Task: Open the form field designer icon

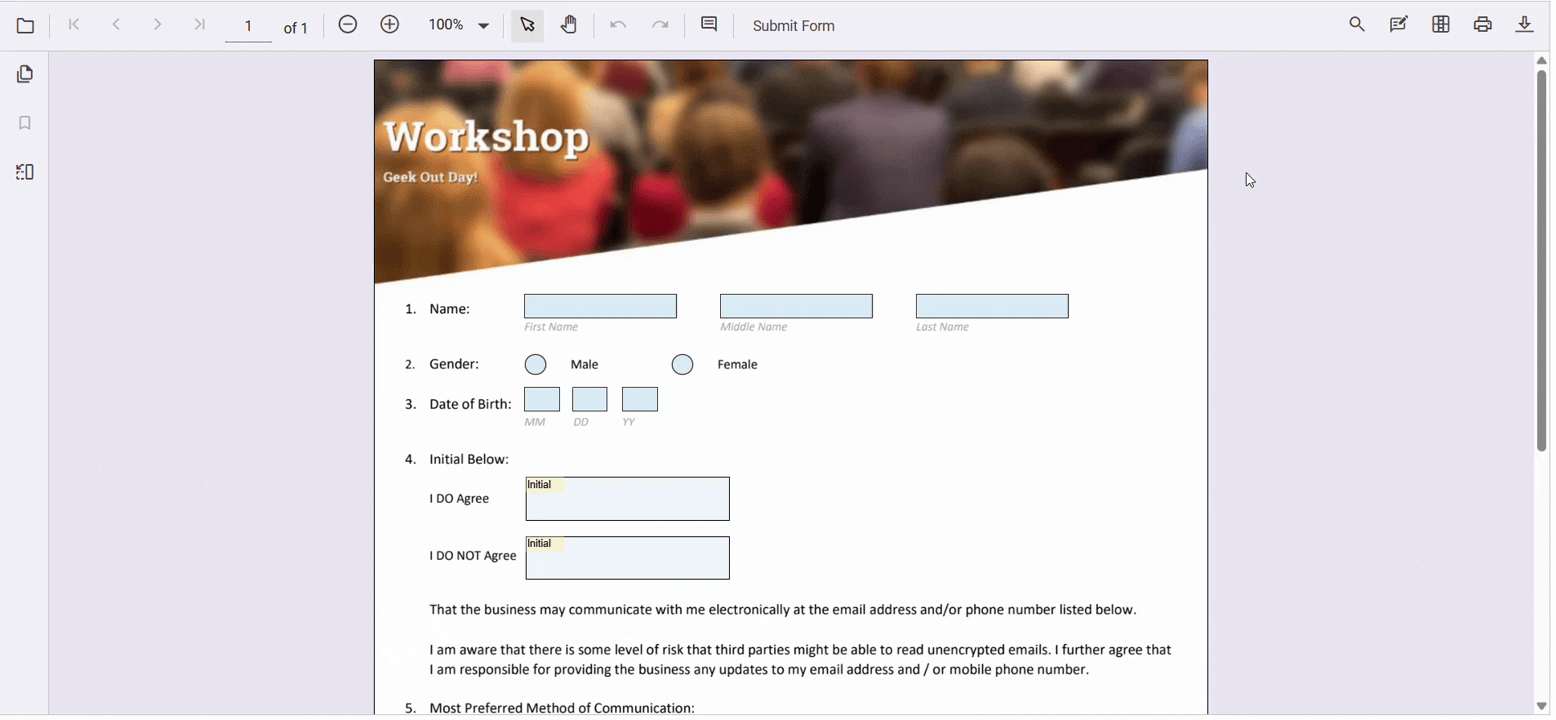Action: tap(1441, 23)
